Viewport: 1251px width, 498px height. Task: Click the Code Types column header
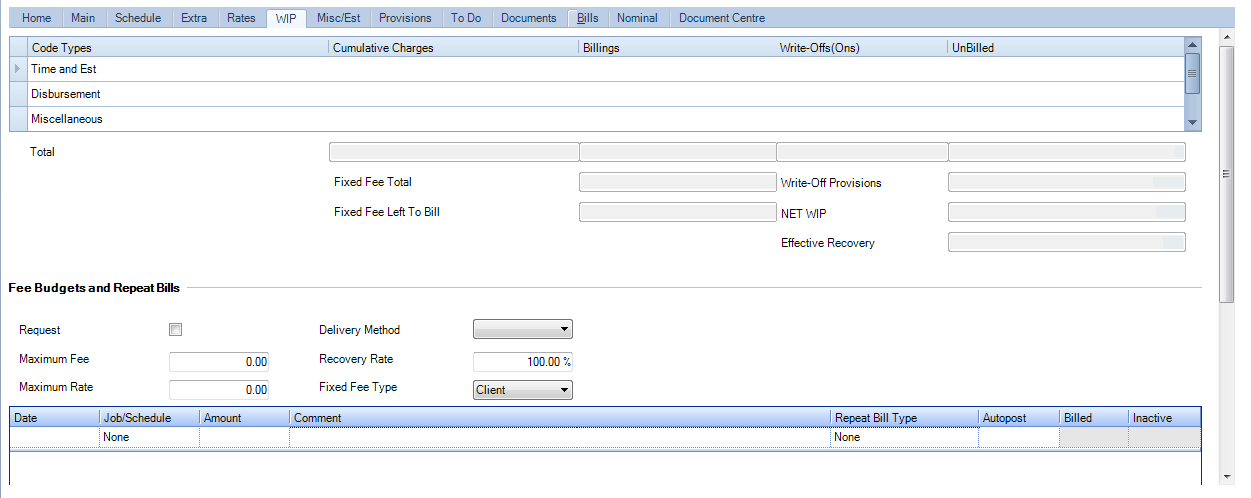[x=179, y=47]
